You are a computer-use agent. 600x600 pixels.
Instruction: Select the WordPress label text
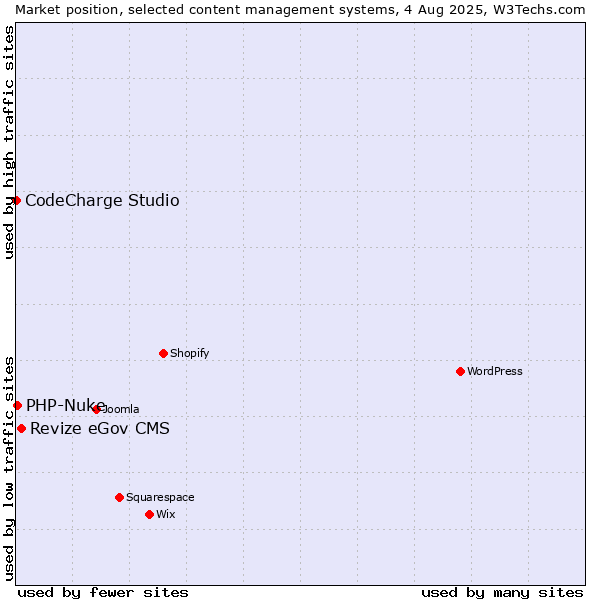coord(495,371)
